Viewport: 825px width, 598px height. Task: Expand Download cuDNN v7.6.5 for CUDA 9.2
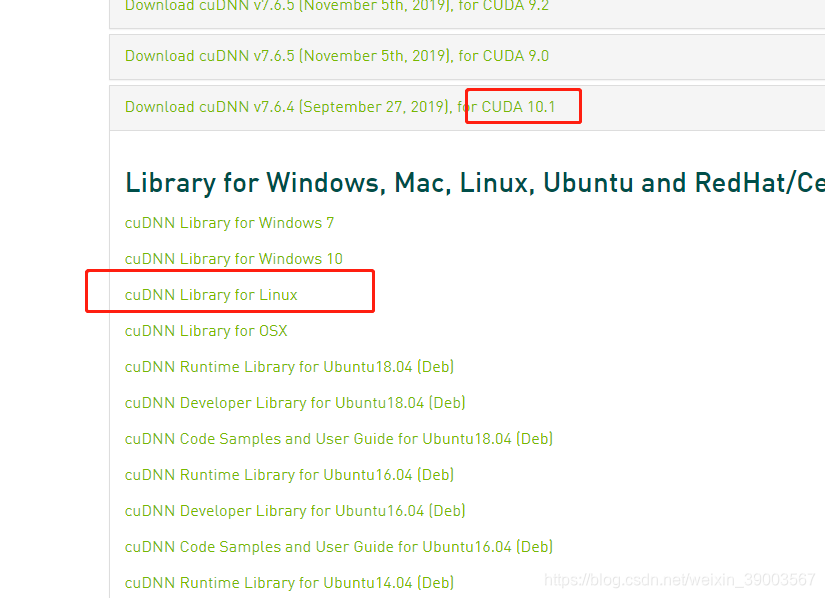[337, 6]
